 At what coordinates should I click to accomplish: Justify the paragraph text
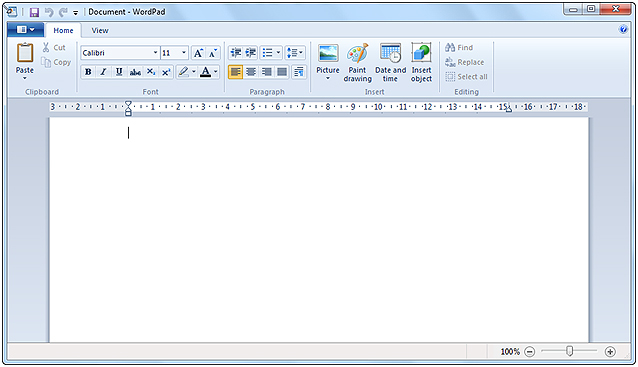point(282,72)
